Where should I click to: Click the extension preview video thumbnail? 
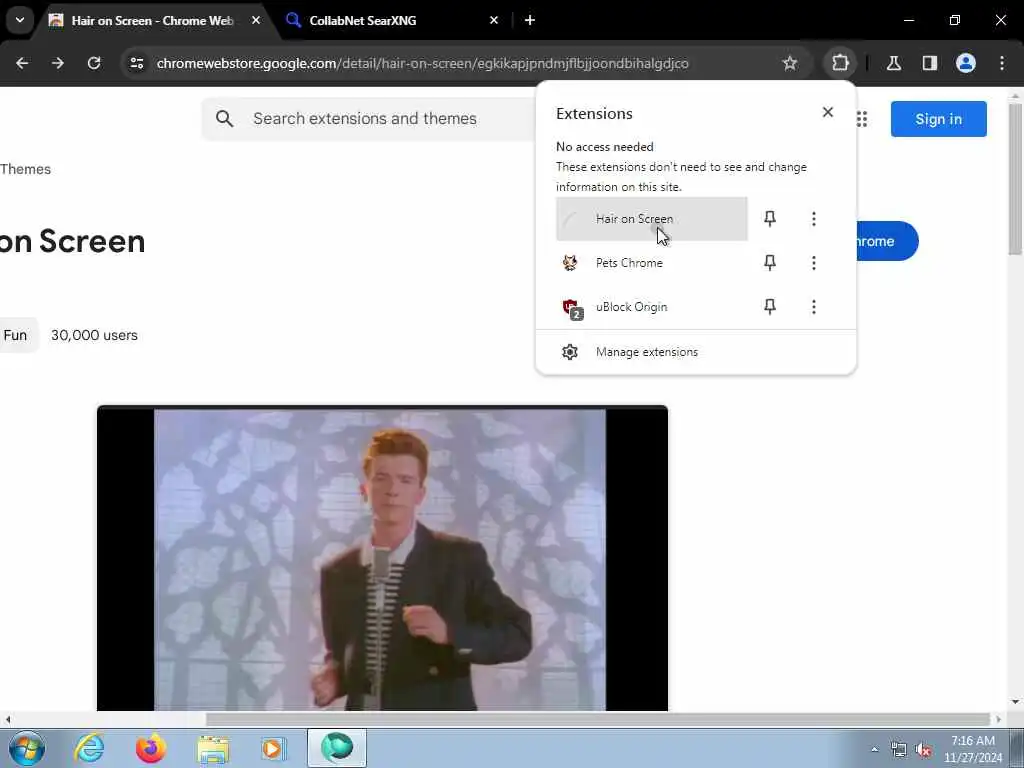point(382,558)
